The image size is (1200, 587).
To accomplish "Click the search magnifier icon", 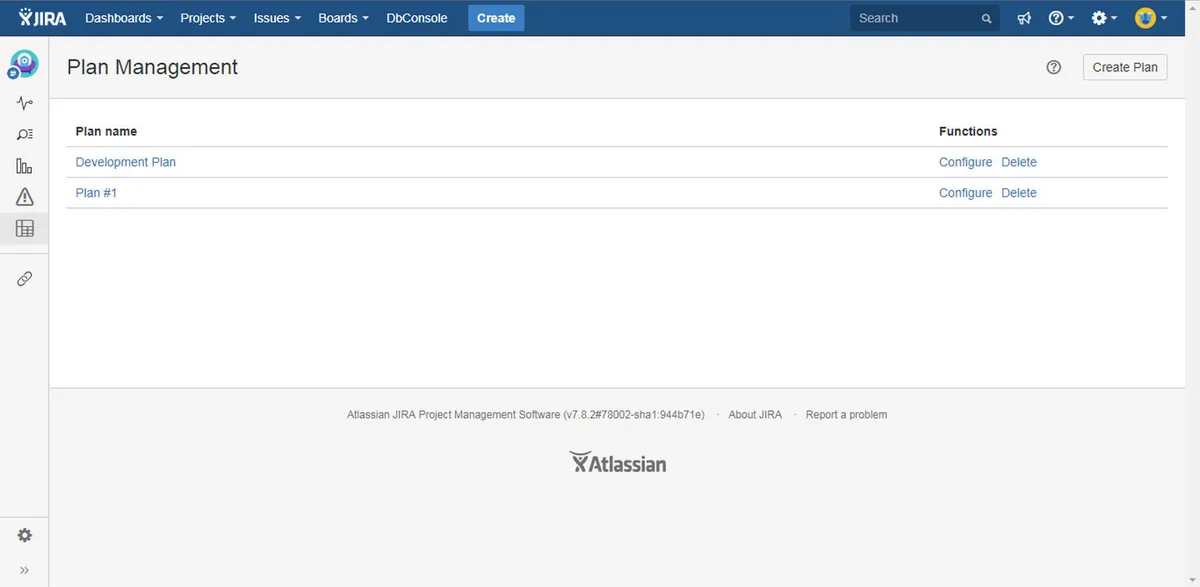I will tap(987, 19).
